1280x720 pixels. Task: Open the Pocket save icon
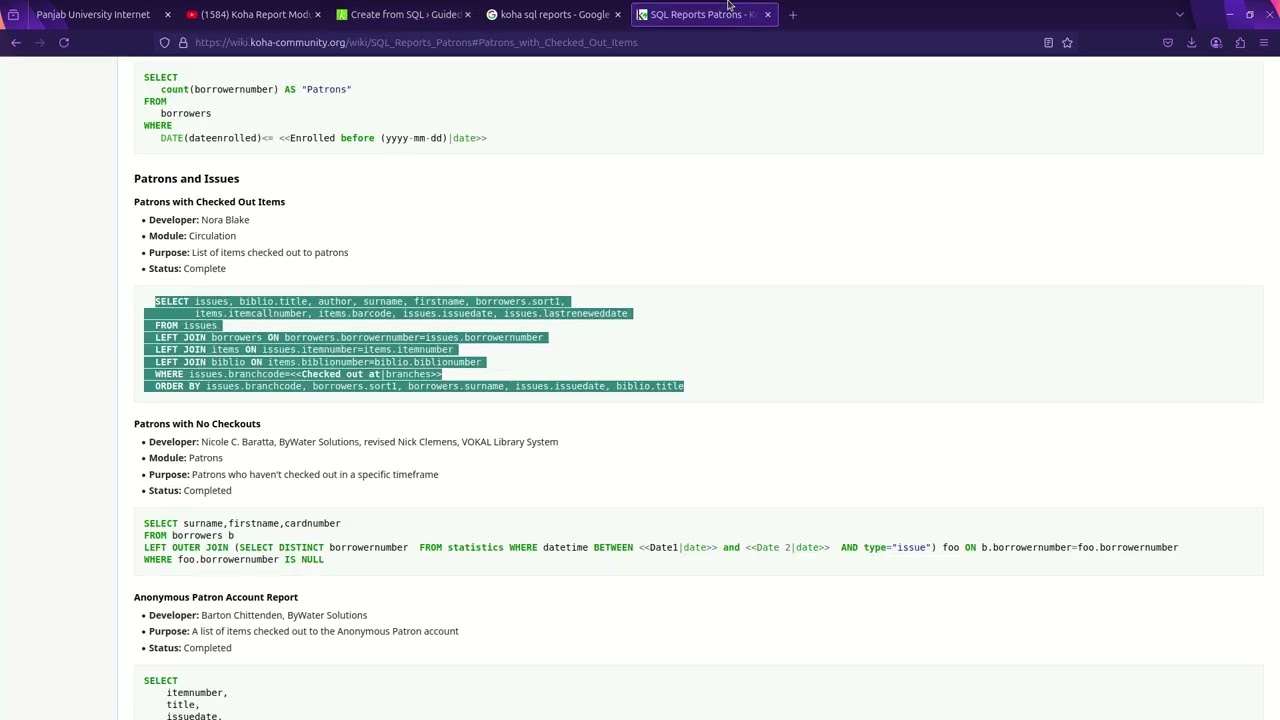pyautogui.click(x=1167, y=43)
